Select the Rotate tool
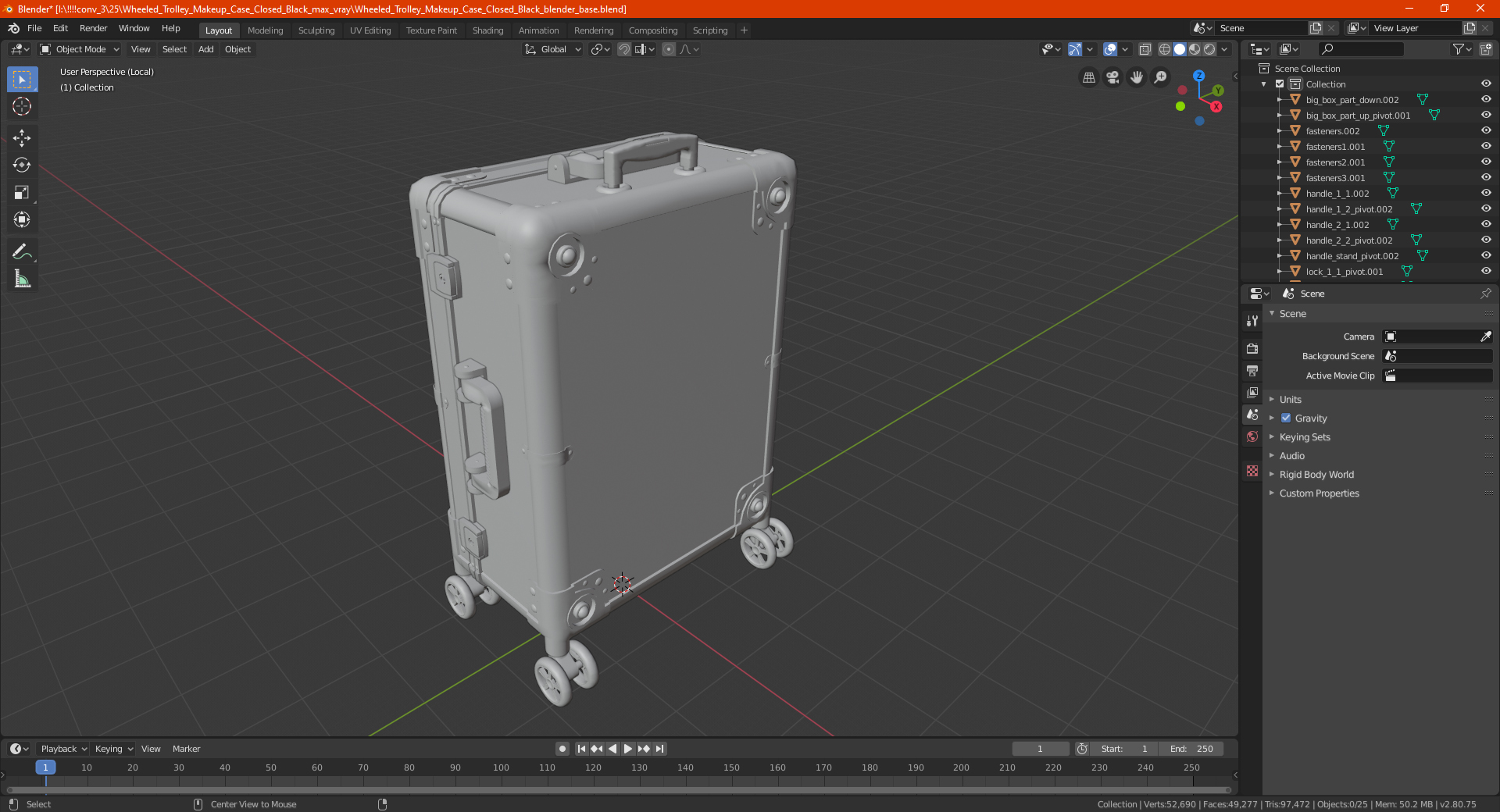The height and width of the screenshot is (812, 1500). [22, 165]
